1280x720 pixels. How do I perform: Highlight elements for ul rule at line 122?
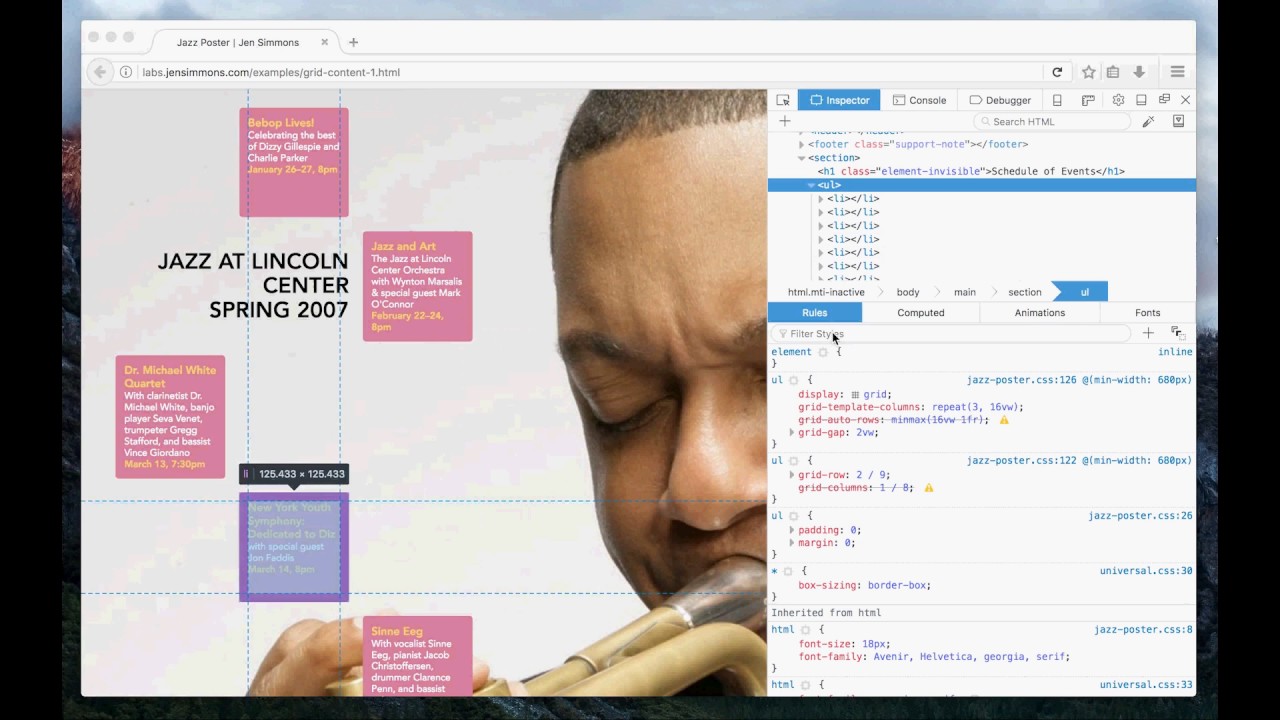[x=794, y=461]
